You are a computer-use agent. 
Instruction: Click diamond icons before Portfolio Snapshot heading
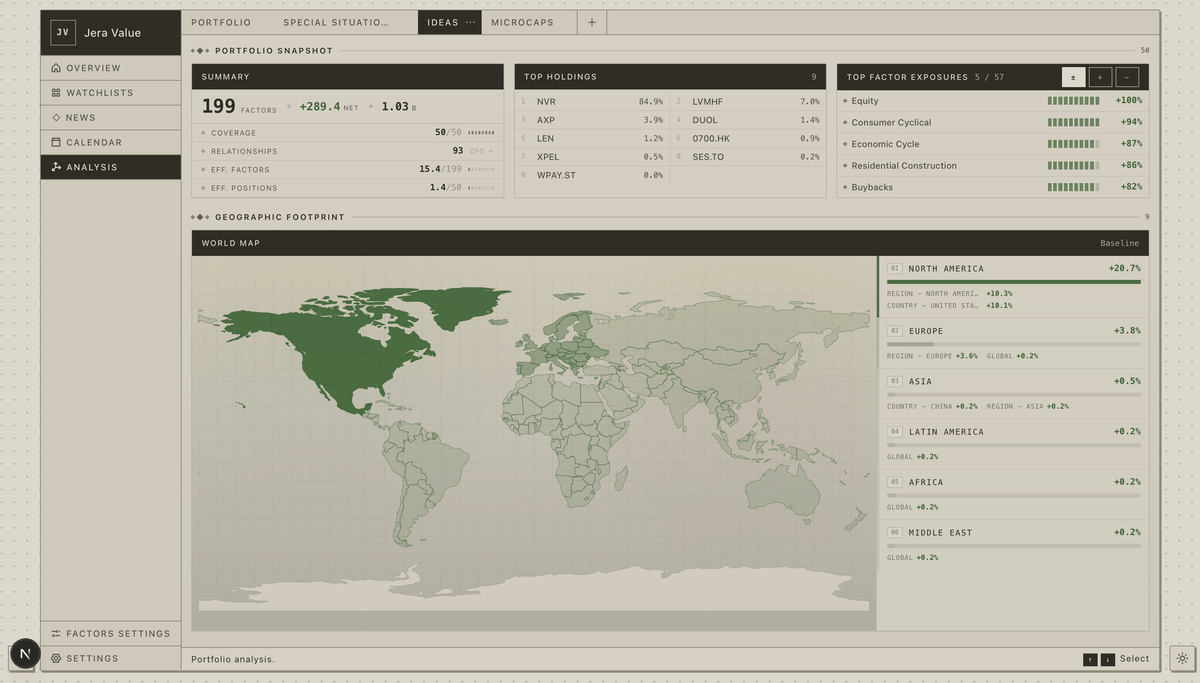coord(200,50)
